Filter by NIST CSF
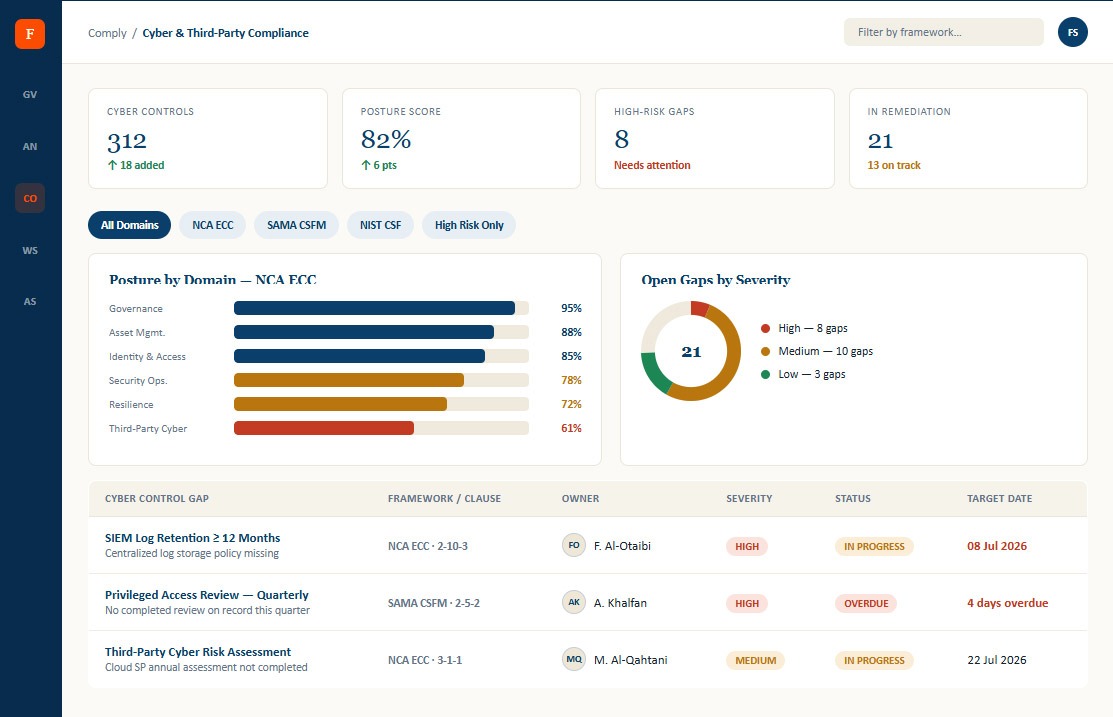Image resolution: width=1113 pixels, height=717 pixels. tap(380, 225)
